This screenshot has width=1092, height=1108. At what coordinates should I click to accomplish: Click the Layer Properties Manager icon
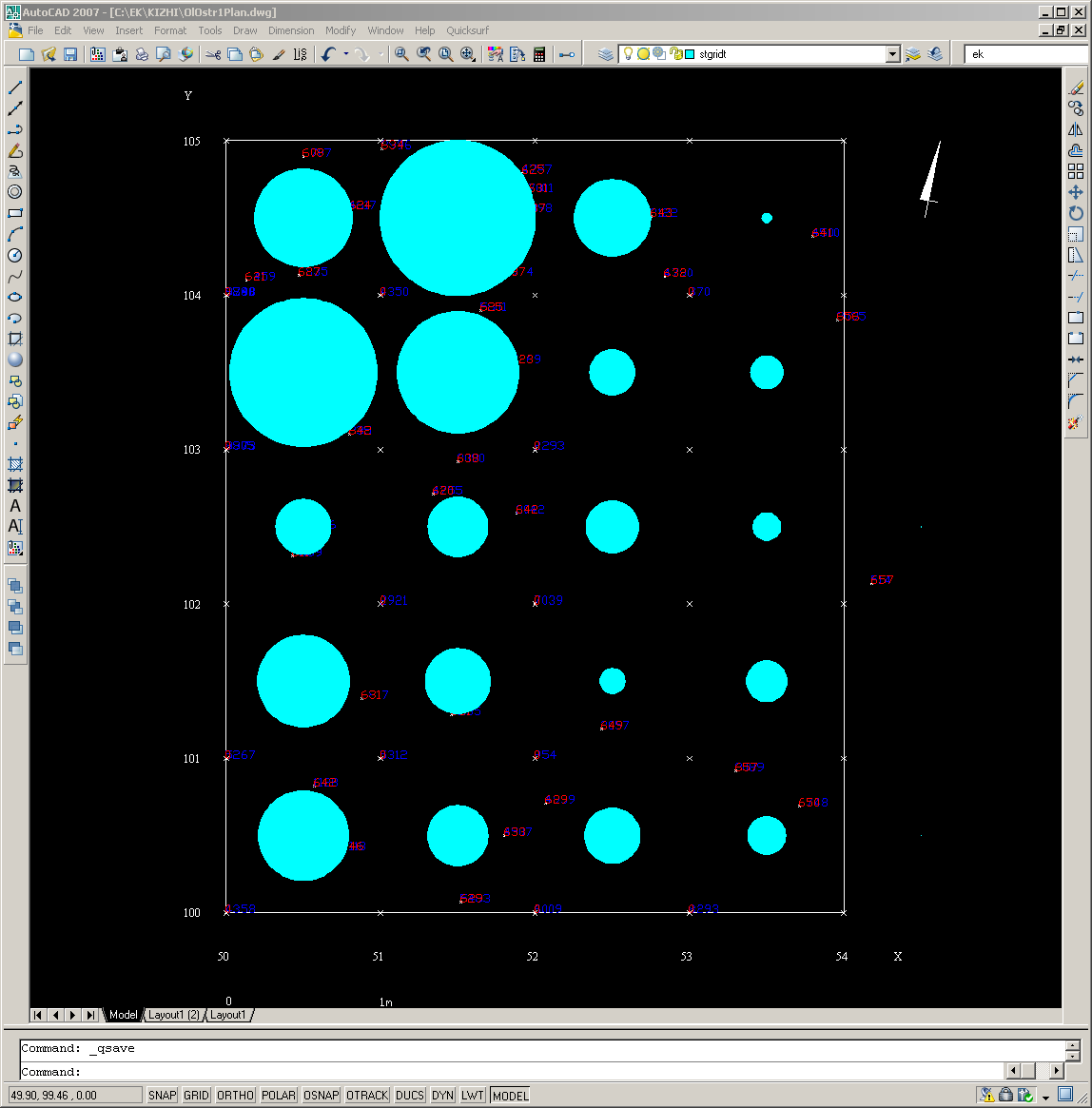[606, 54]
